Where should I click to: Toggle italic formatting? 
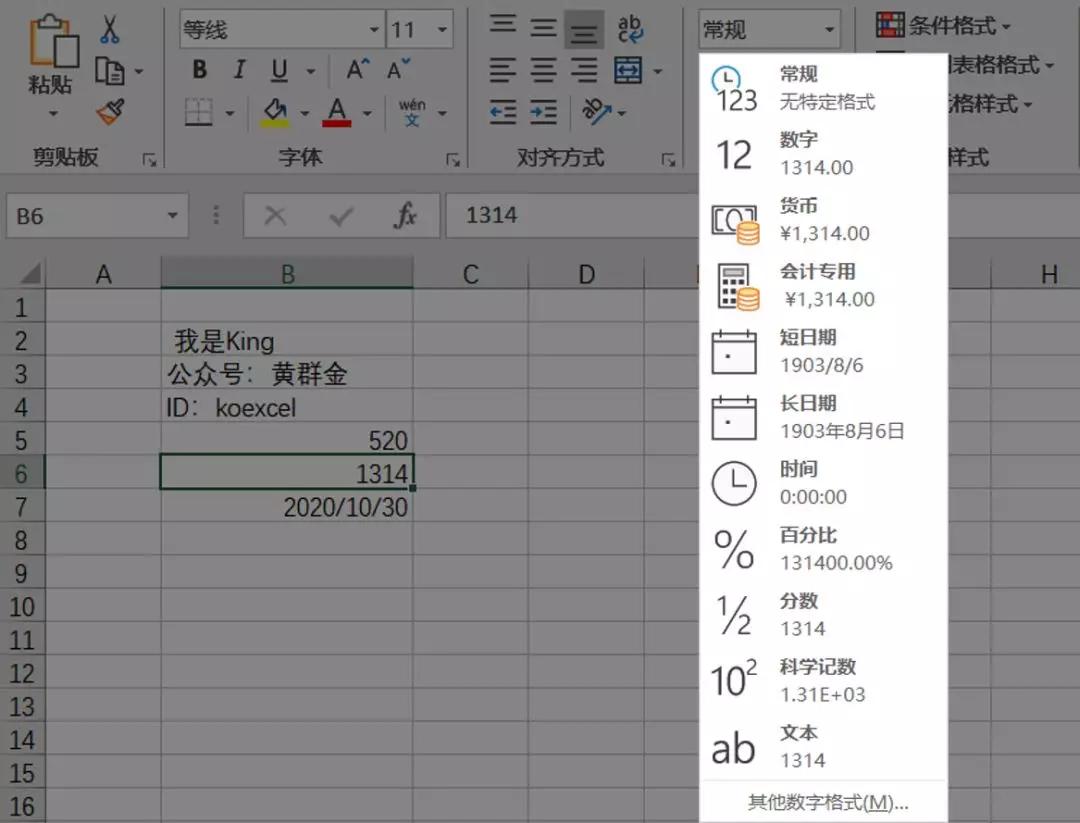[x=237, y=70]
